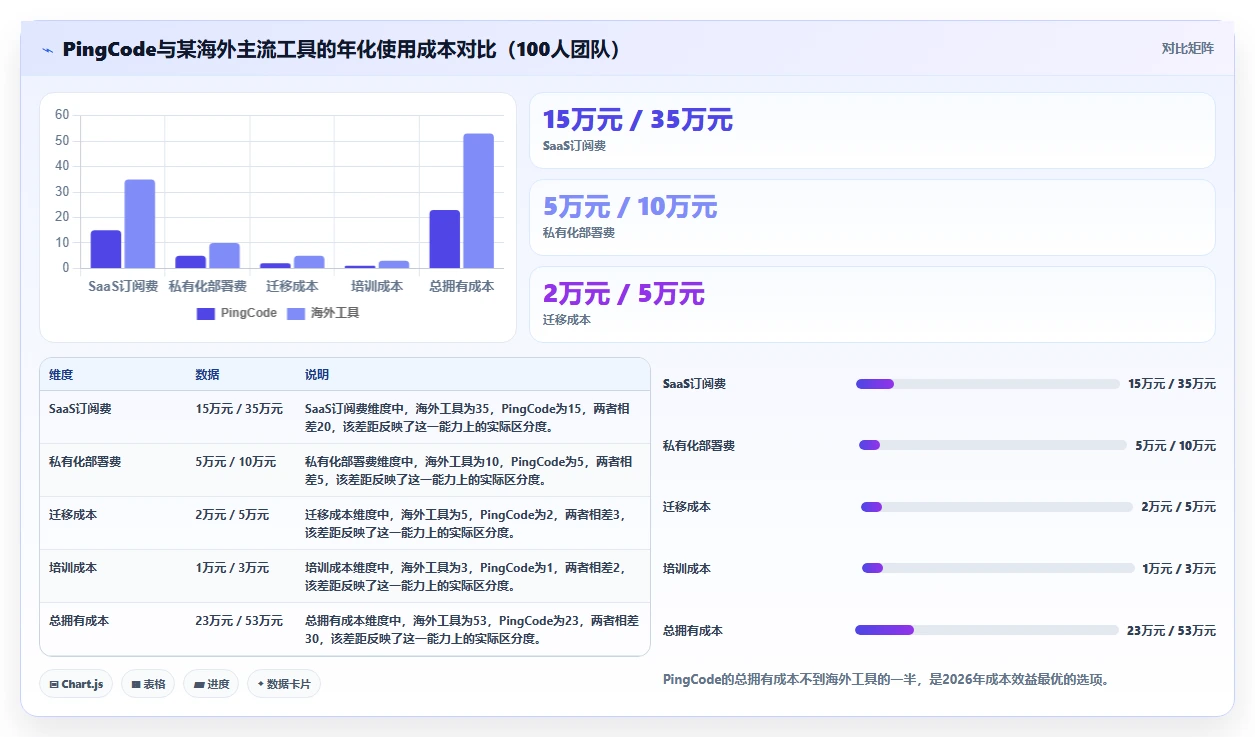Select the 私有化部署费 table row cell
1255x737 pixels.
(x=85, y=462)
